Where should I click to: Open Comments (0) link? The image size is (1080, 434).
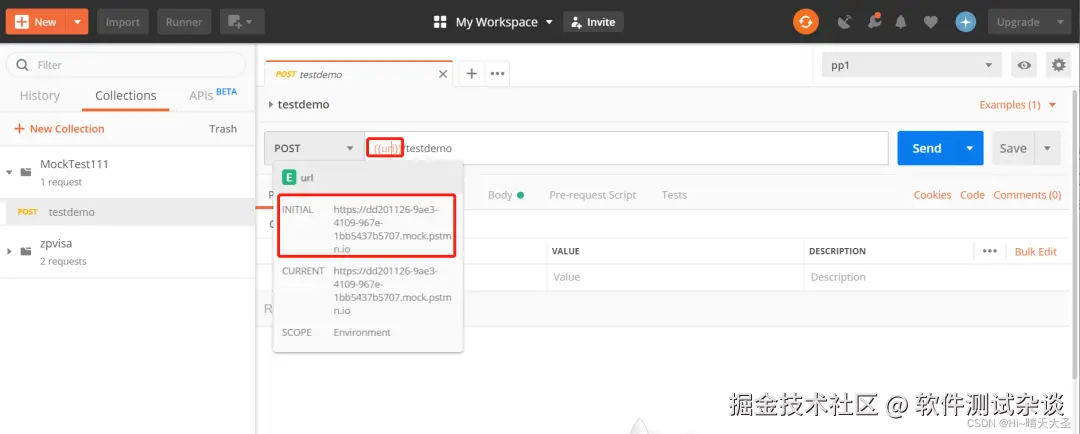1027,195
